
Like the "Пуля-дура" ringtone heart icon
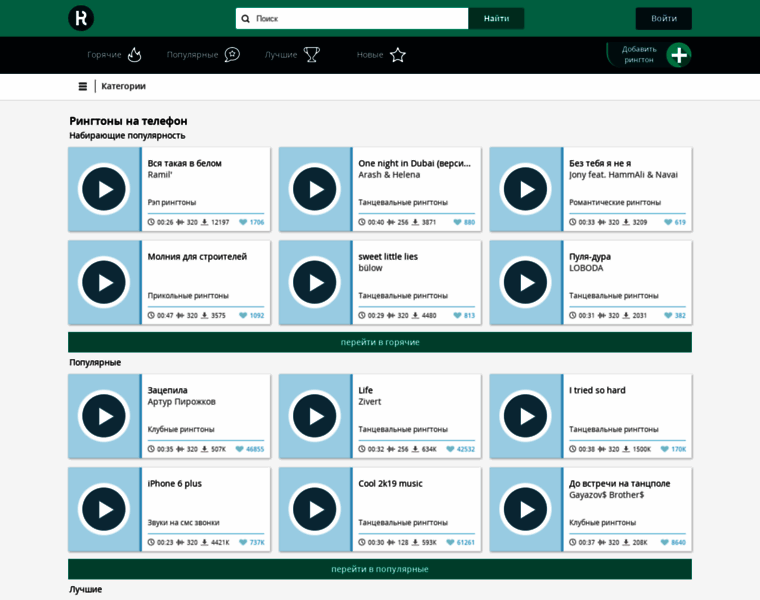pyautogui.click(x=667, y=315)
